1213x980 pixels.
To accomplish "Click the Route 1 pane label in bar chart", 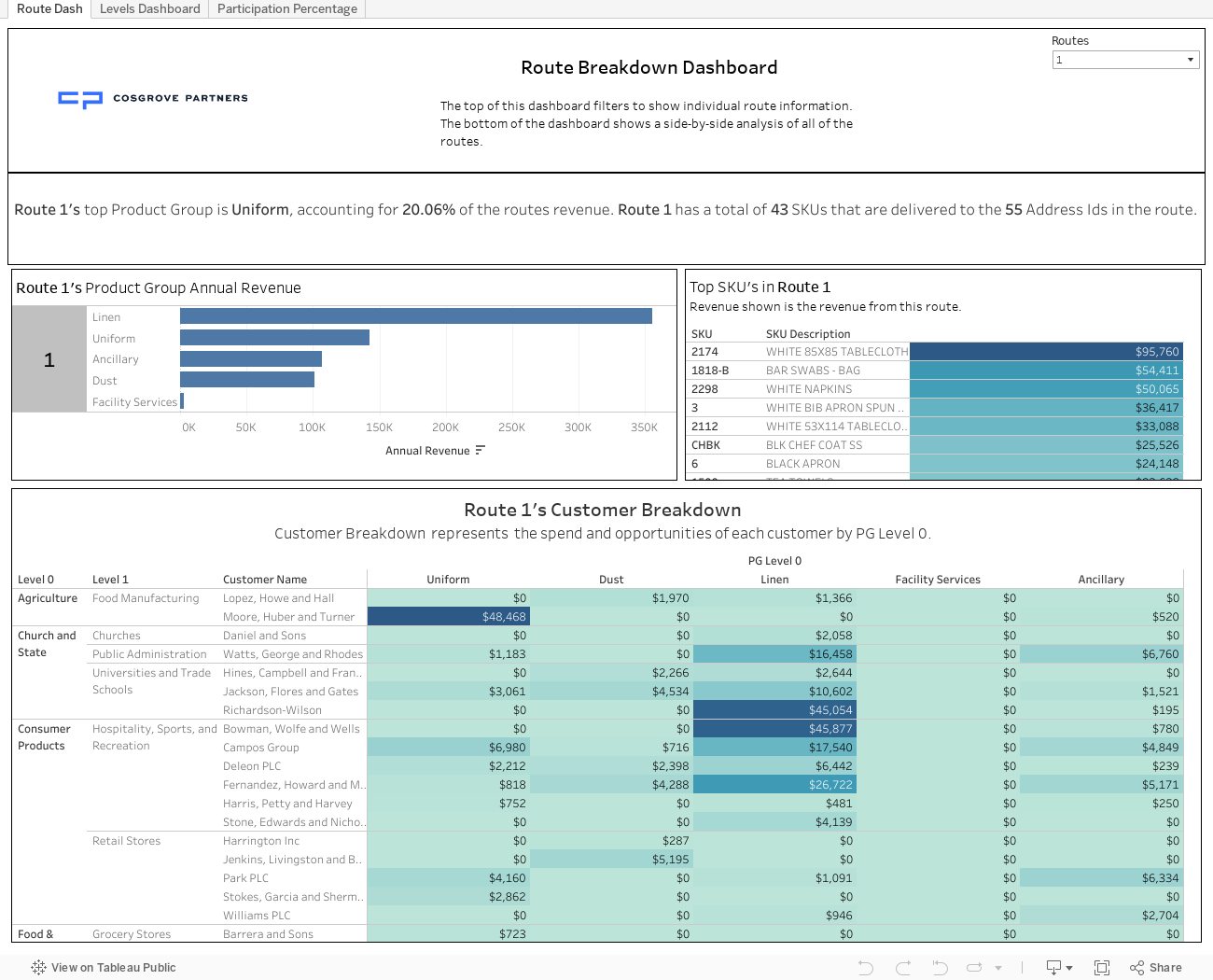I will click(x=49, y=359).
